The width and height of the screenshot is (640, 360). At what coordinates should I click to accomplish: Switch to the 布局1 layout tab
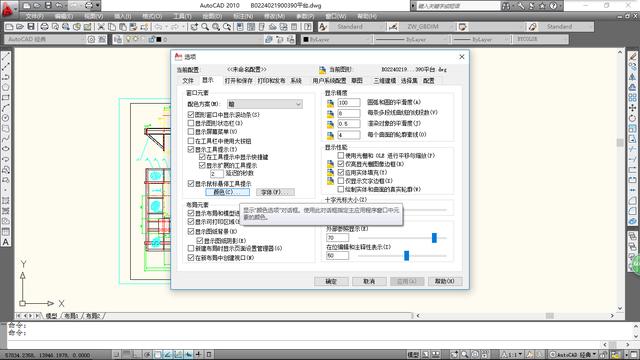point(71,316)
